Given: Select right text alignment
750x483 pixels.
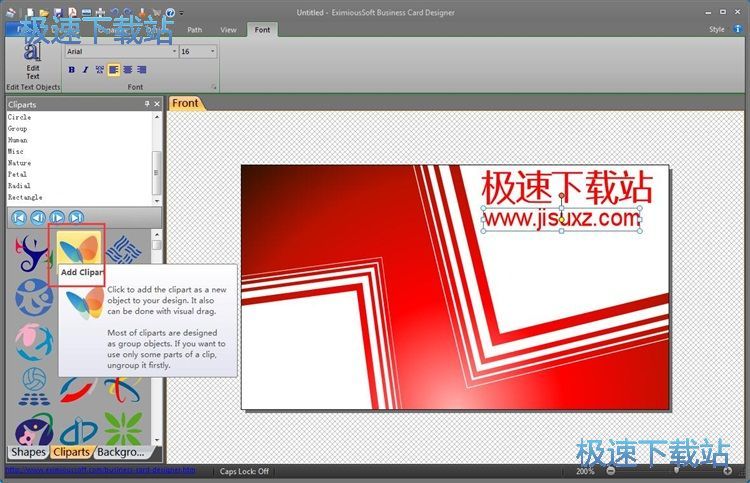Looking at the screenshot, I should tap(142, 70).
